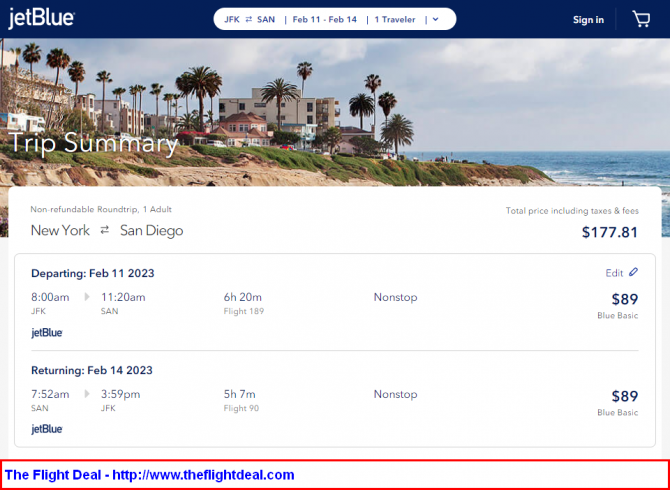
Task: Click Blue Basic fare on returning flight
Action: [617, 413]
